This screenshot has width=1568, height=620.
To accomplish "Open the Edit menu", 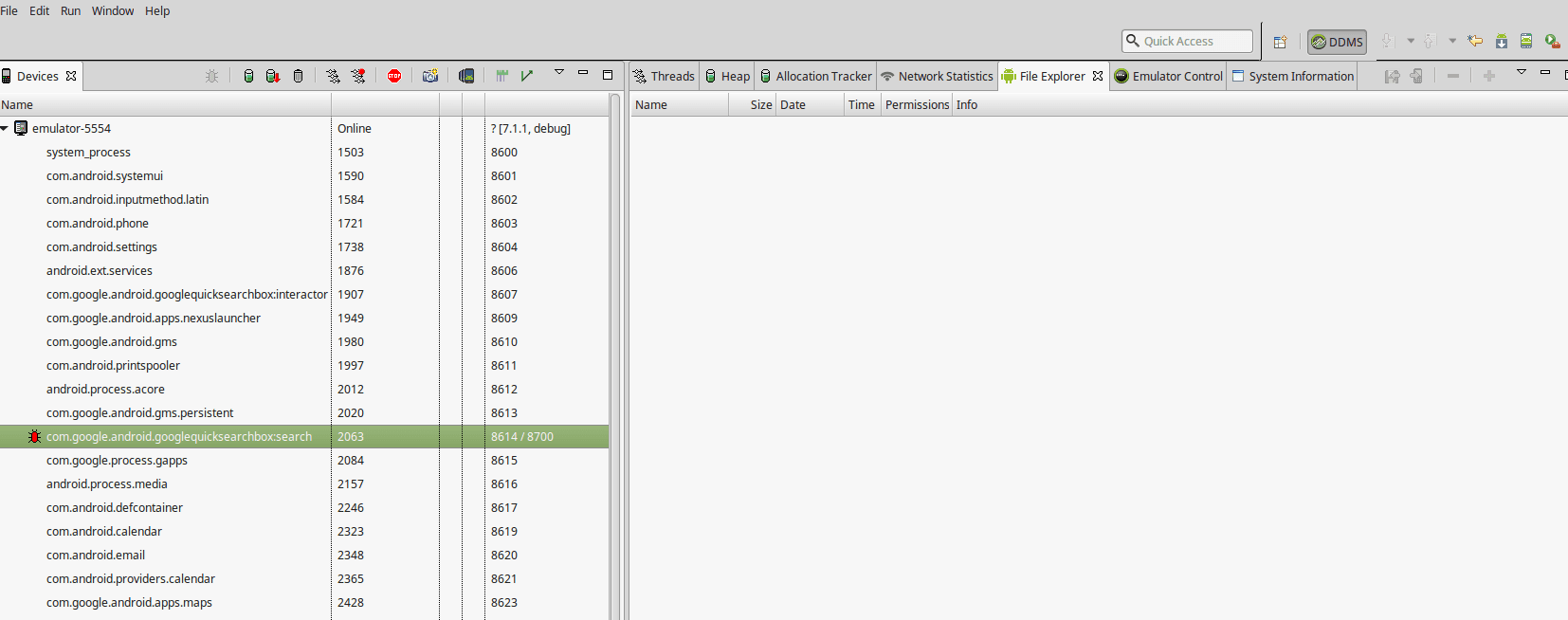I will coord(40,10).
